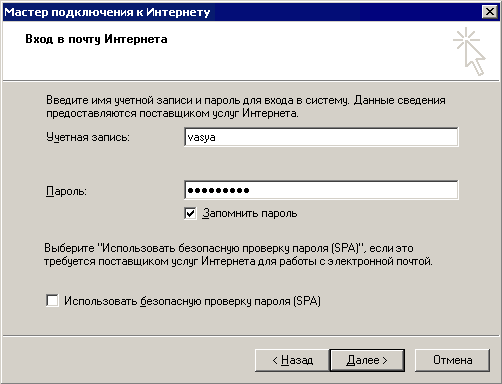
Task: Click the Пароль: field label
Action: pyautogui.click(x=66, y=191)
